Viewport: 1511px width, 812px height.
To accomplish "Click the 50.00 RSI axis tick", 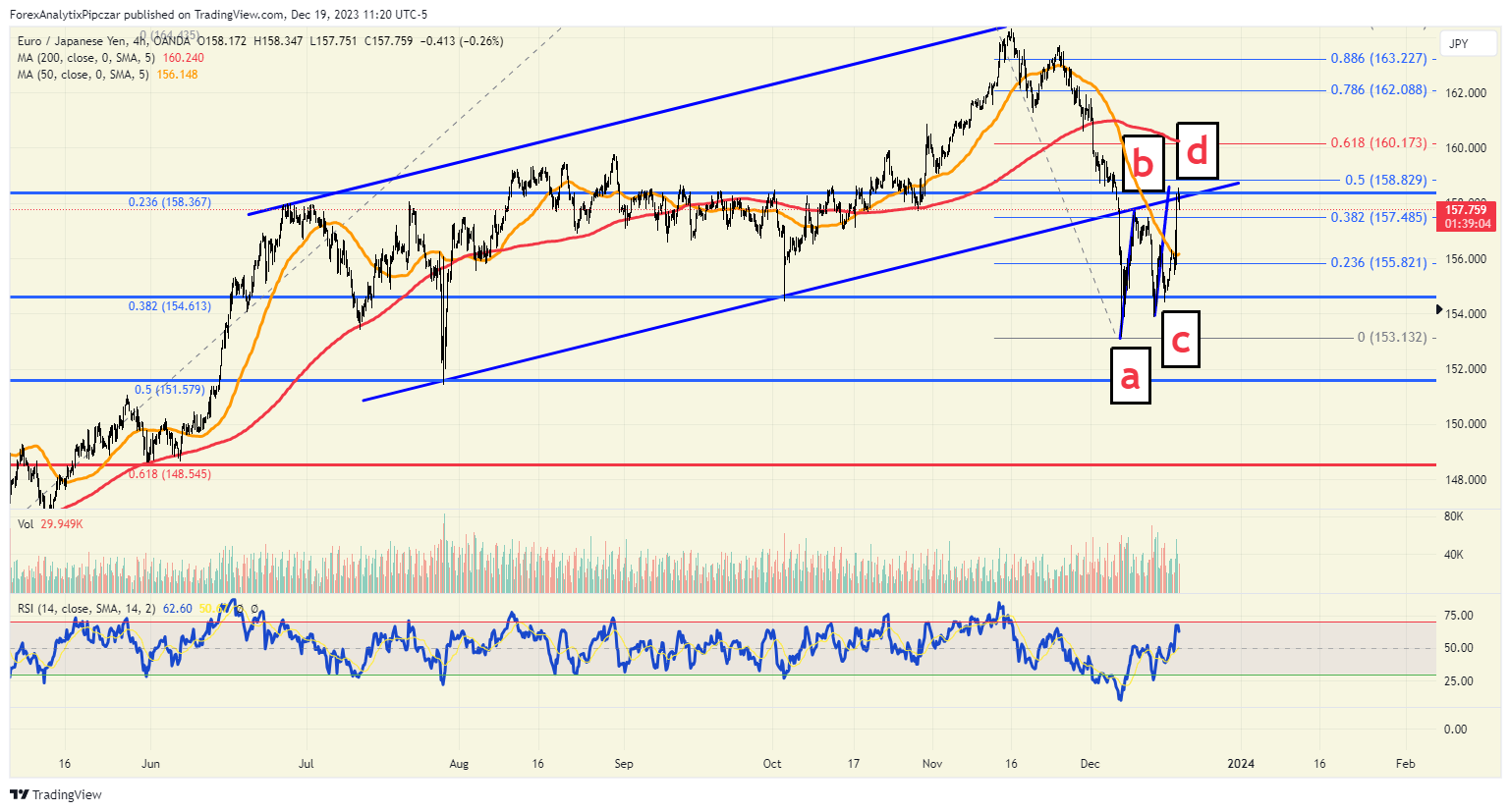I will 1459,648.
